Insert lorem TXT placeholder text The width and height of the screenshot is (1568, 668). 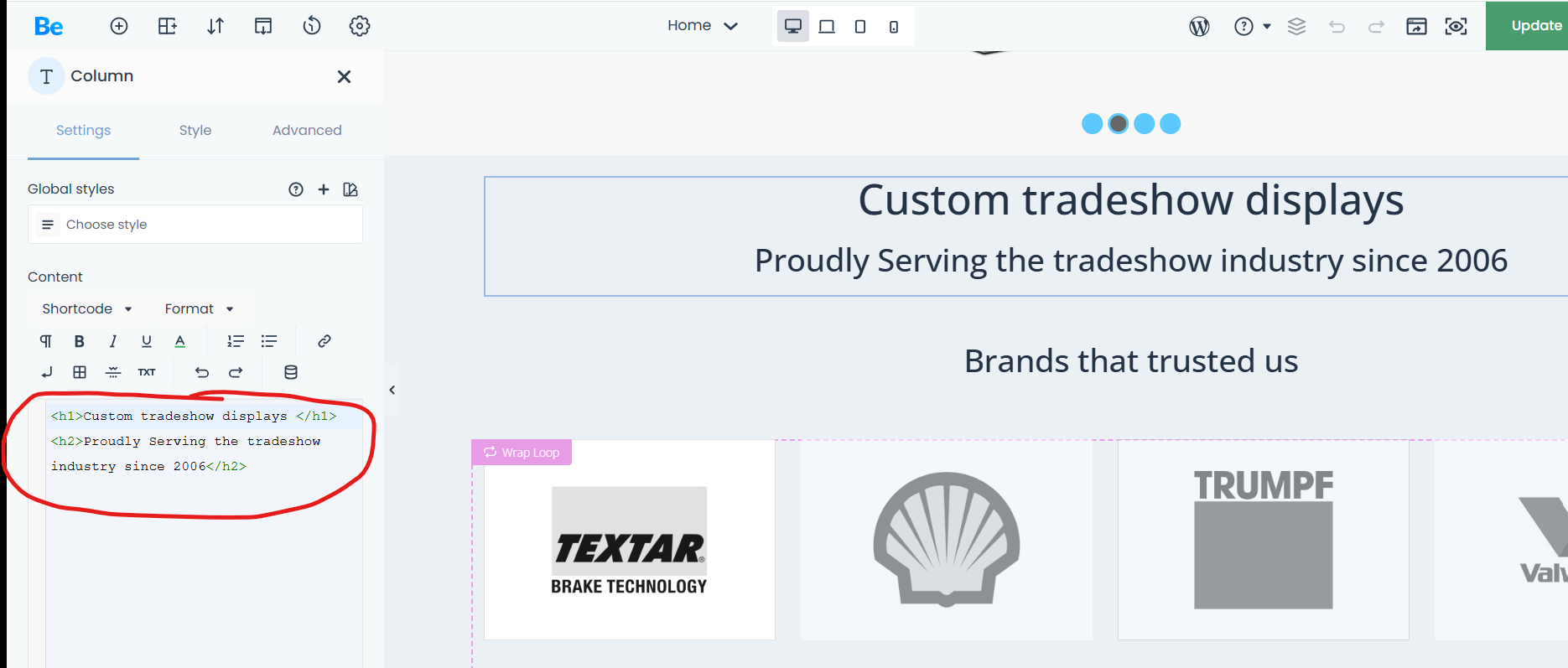point(147,372)
